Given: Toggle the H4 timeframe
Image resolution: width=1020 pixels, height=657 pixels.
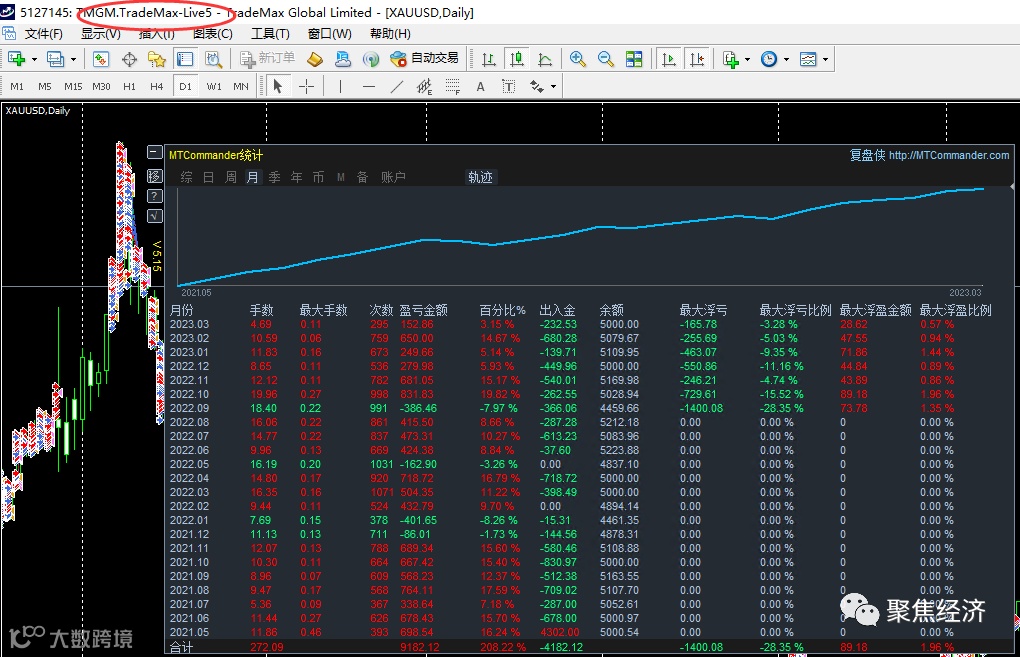Looking at the screenshot, I should pyautogui.click(x=157, y=87).
